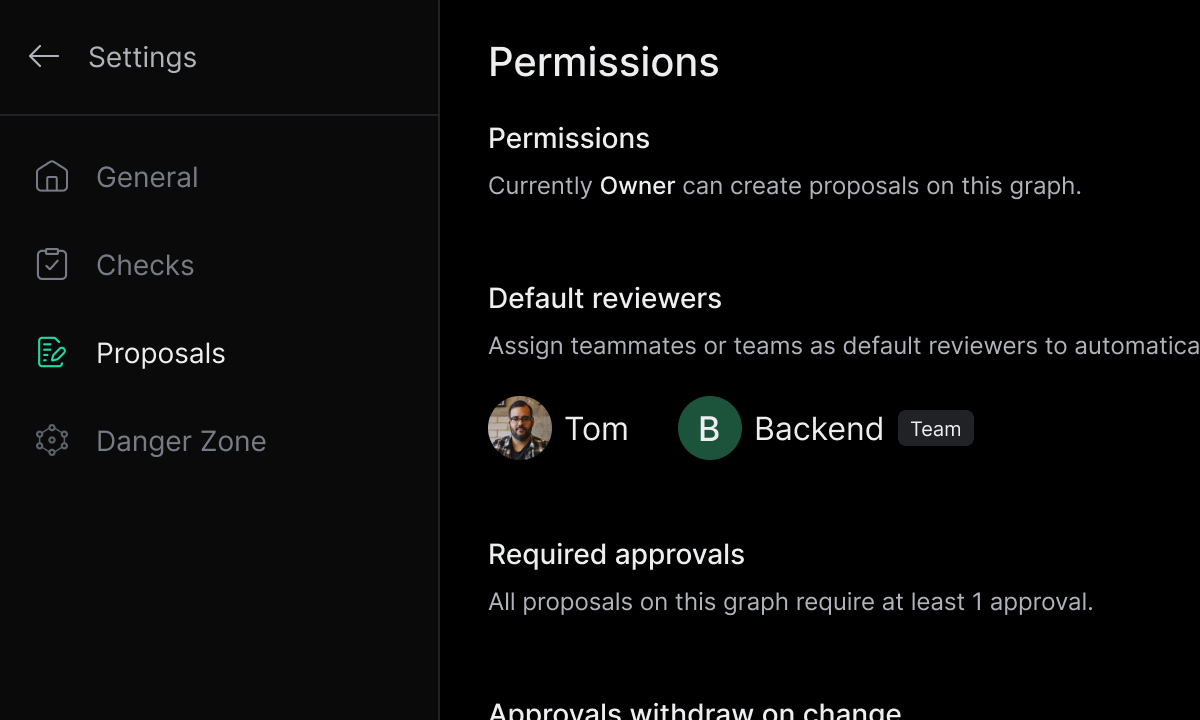
Task: Click the bold Owner role text
Action: click(638, 186)
